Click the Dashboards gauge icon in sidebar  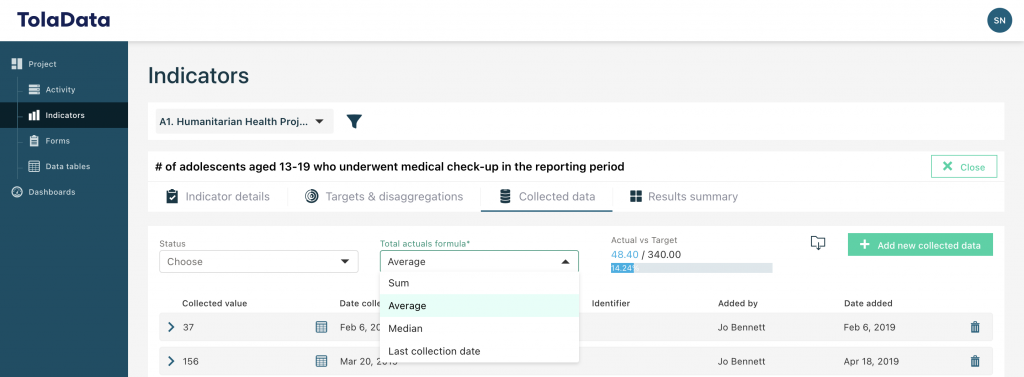17,192
